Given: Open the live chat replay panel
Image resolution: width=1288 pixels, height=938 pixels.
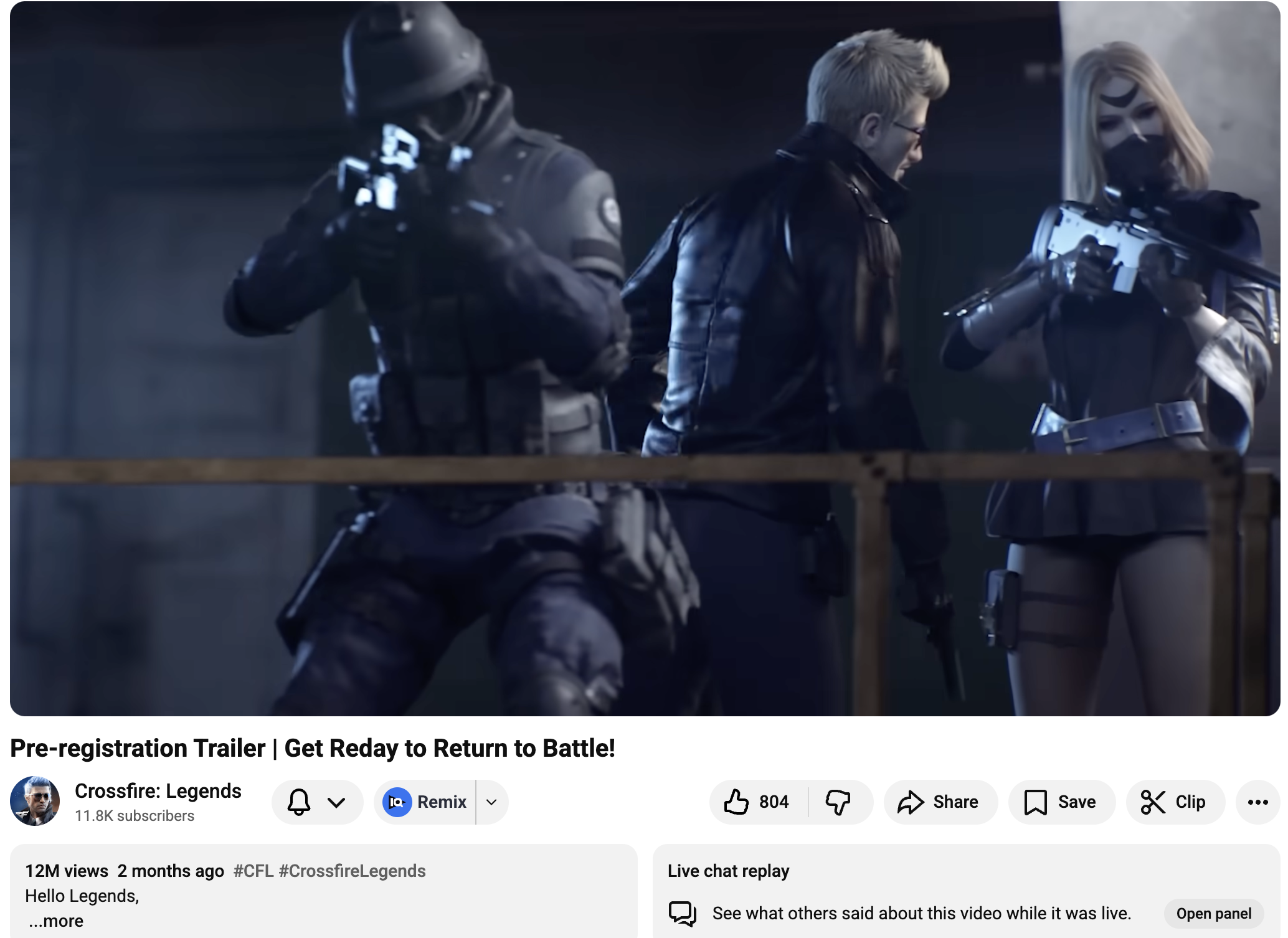Looking at the screenshot, I should pos(1213,914).
